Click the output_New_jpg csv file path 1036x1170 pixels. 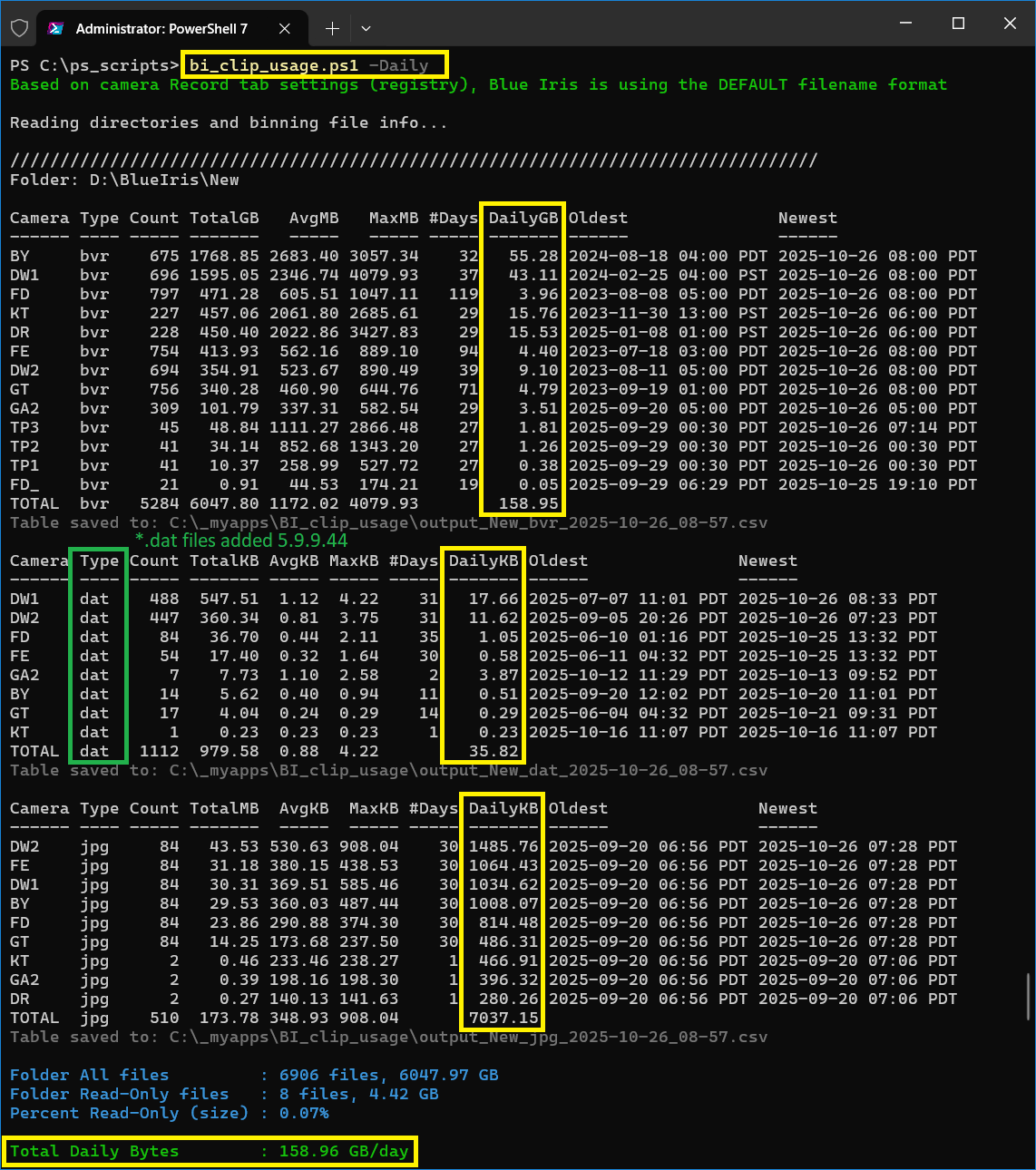(x=468, y=1037)
